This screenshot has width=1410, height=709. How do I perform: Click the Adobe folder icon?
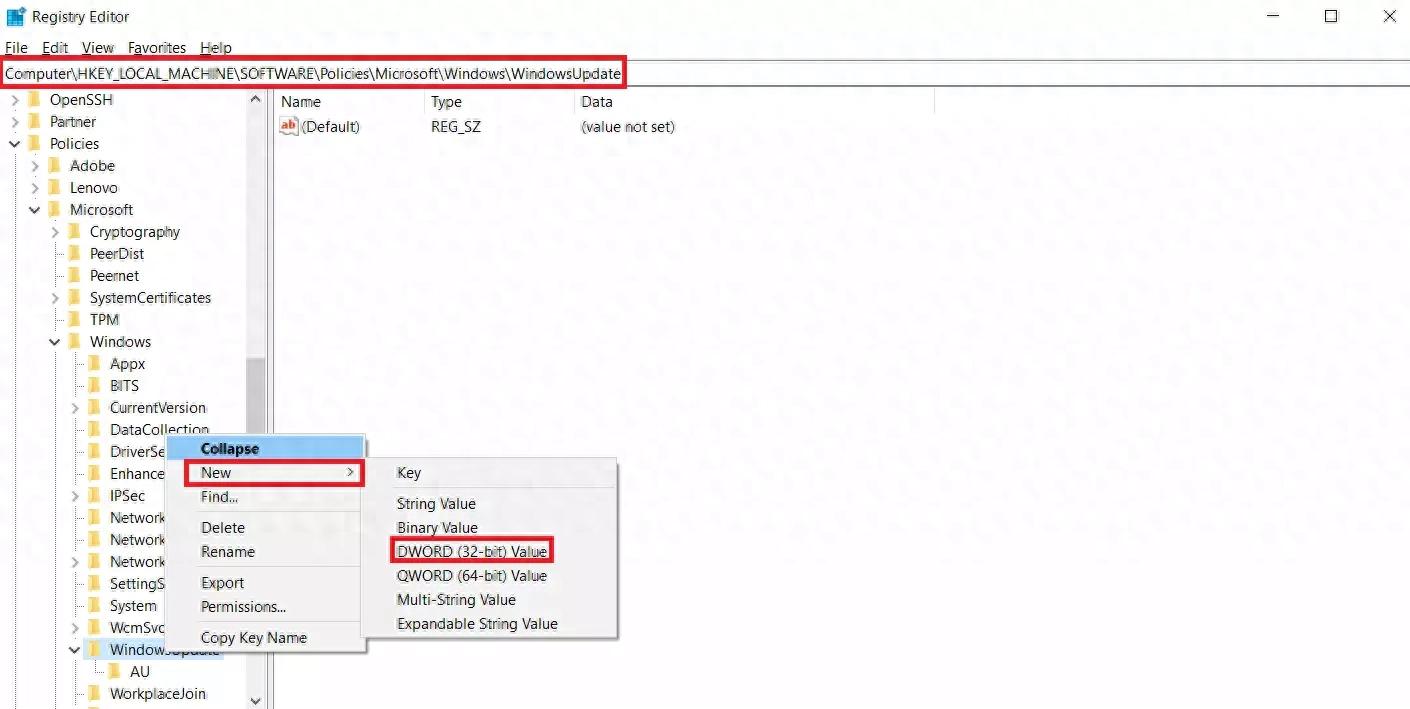[55, 165]
